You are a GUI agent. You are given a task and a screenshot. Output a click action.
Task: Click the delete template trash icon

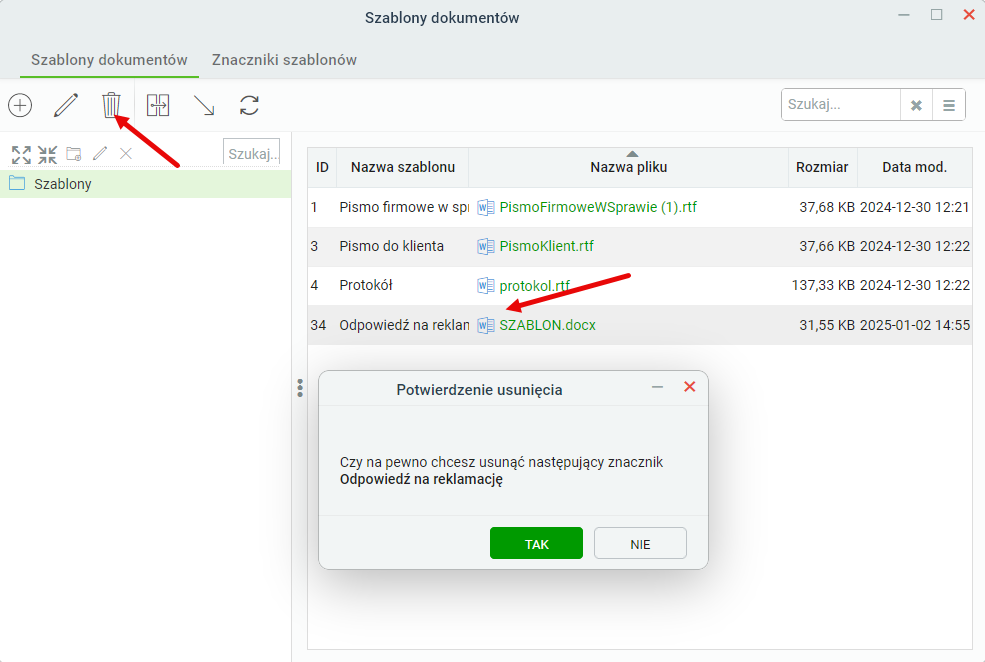tap(111, 105)
